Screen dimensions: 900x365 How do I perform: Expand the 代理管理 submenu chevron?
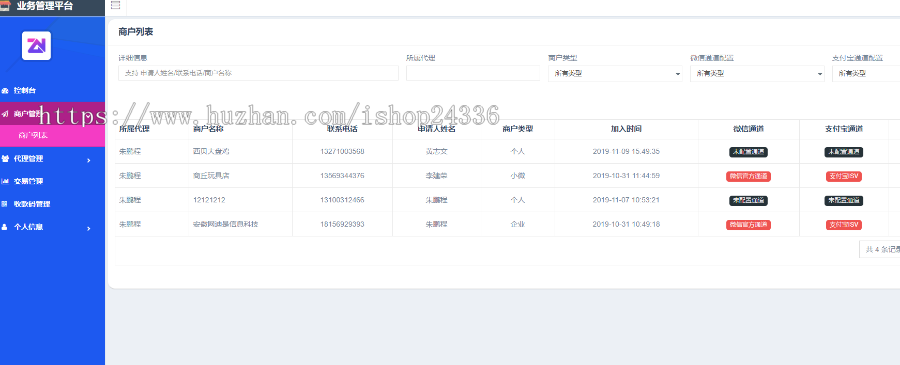pyautogui.click(x=88, y=160)
